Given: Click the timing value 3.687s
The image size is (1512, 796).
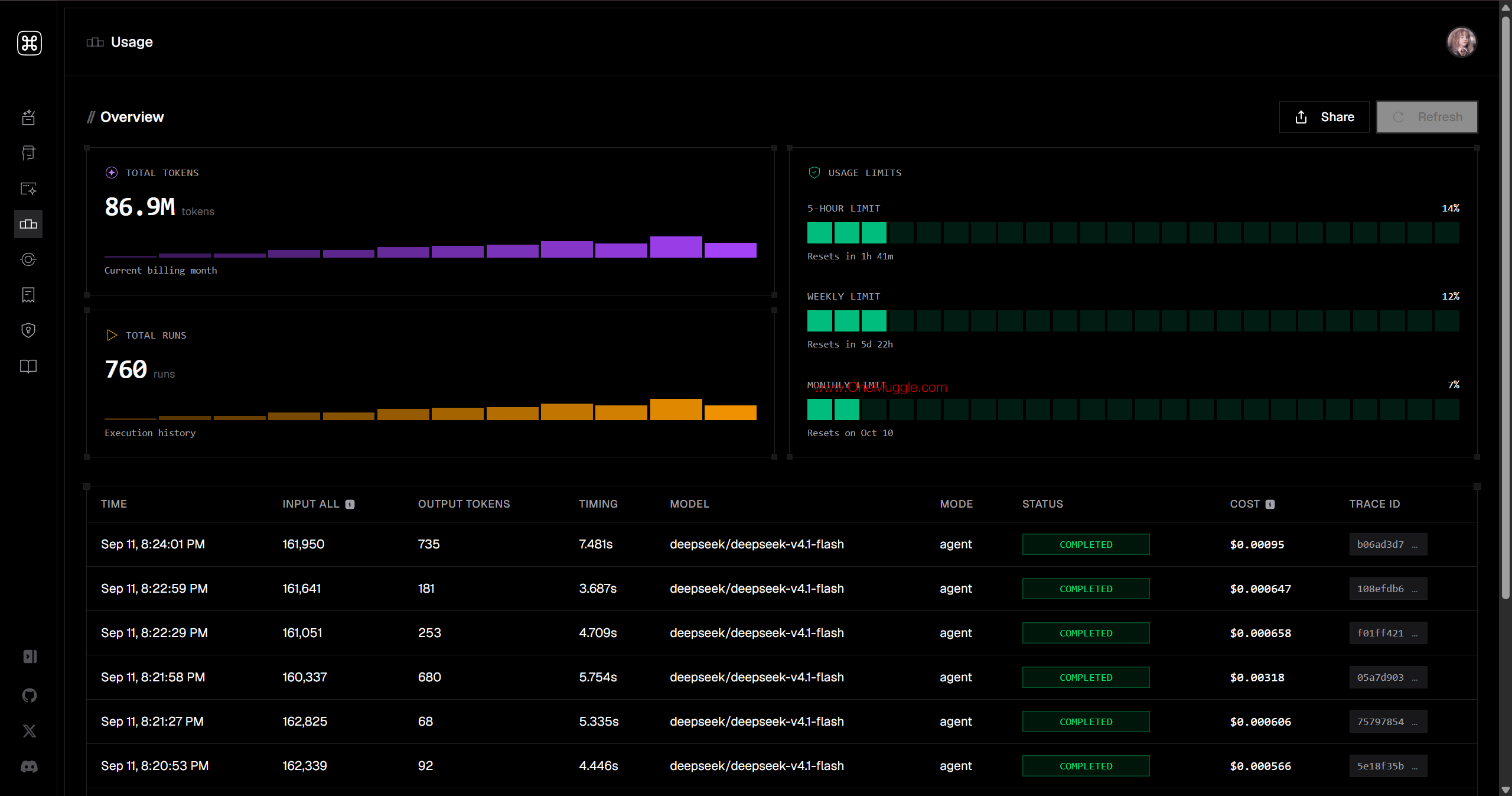Looking at the screenshot, I should pyautogui.click(x=598, y=589).
